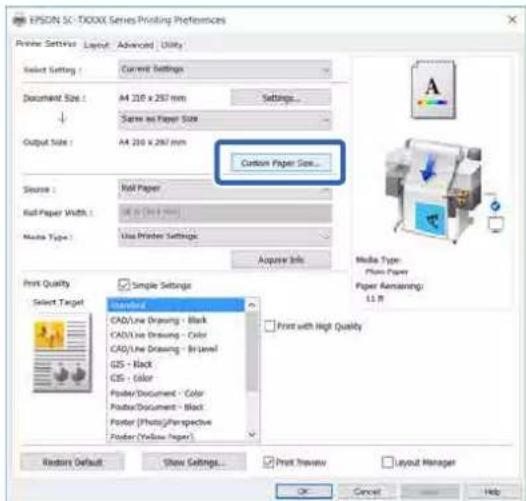Click the Document Size Settings button
Viewport: 526px width, 501px height.
click(x=281, y=98)
